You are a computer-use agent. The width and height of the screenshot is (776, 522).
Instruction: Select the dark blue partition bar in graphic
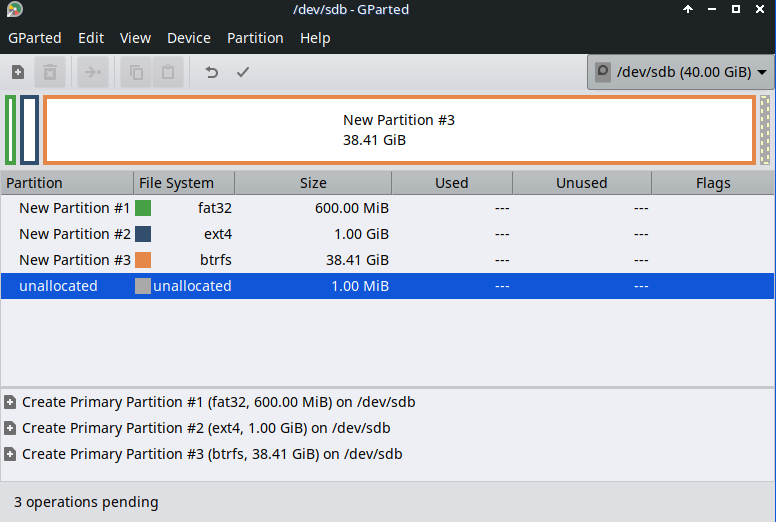click(29, 130)
